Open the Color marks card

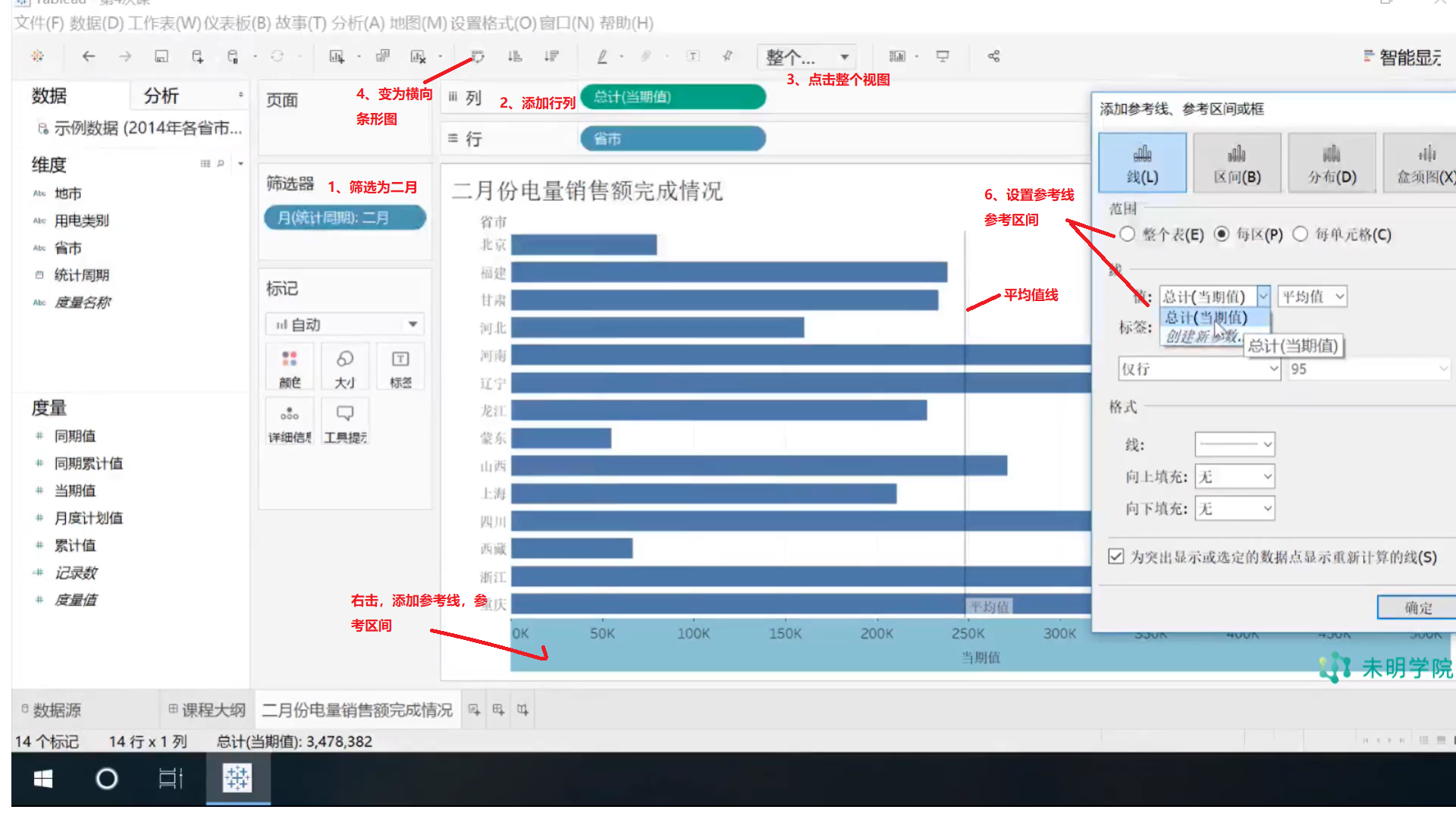click(x=290, y=366)
